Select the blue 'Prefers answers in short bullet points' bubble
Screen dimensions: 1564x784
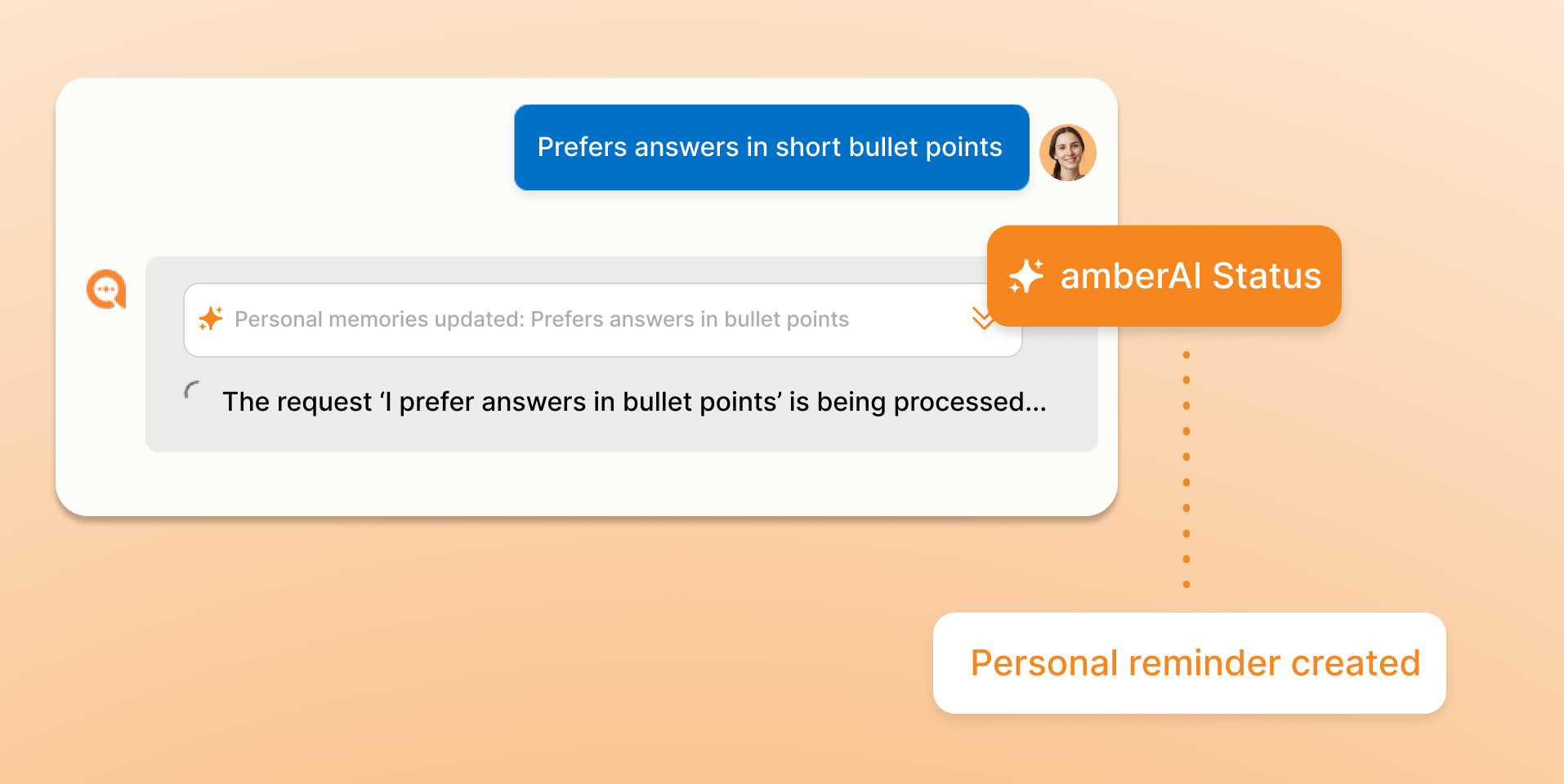pos(771,147)
